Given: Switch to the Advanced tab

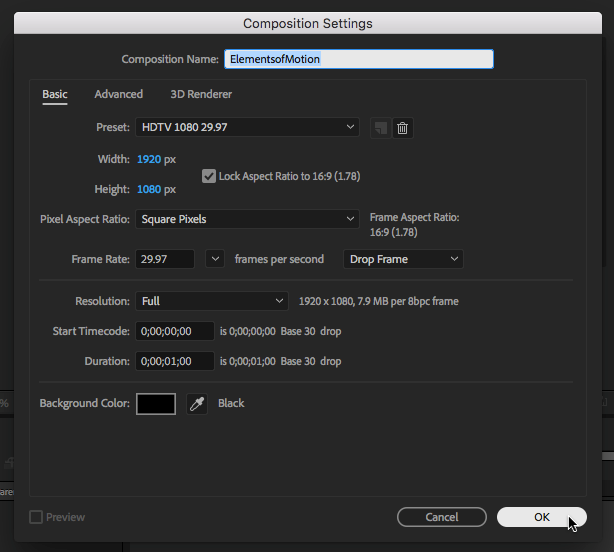Looking at the screenshot, I should (118, 94).
